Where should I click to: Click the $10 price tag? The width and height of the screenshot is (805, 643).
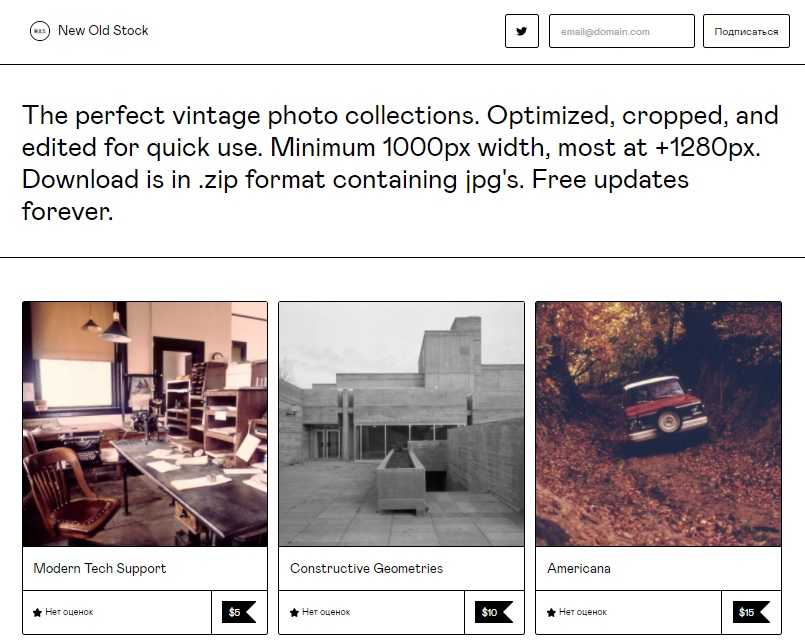click(x=492, y=612)
